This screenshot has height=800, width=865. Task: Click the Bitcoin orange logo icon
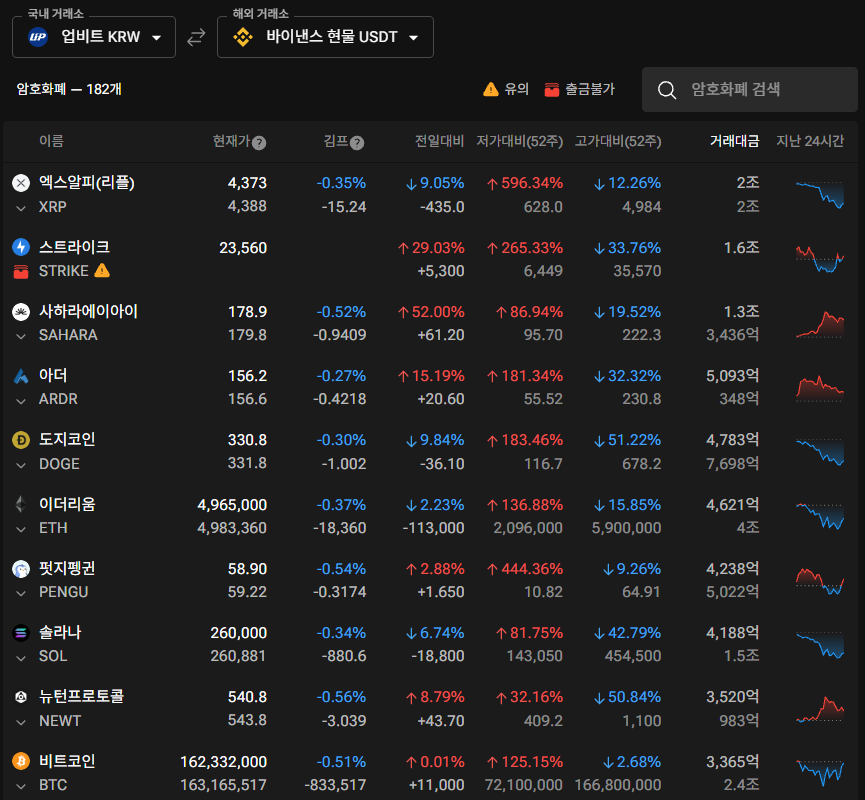pos(21,761)
